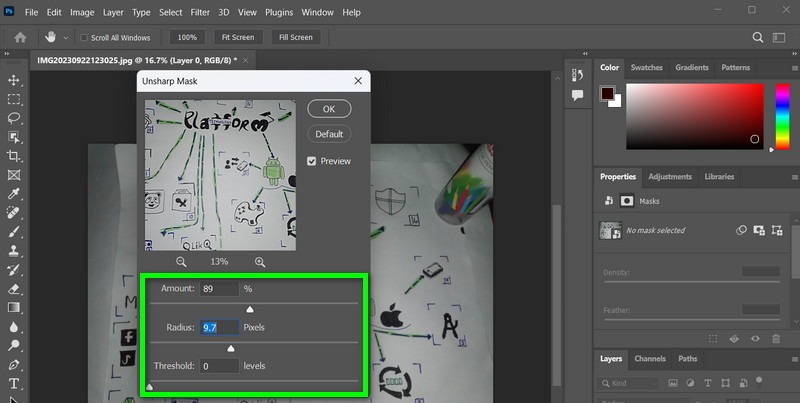
Task: Open the Filter menu
Action: 200,12
